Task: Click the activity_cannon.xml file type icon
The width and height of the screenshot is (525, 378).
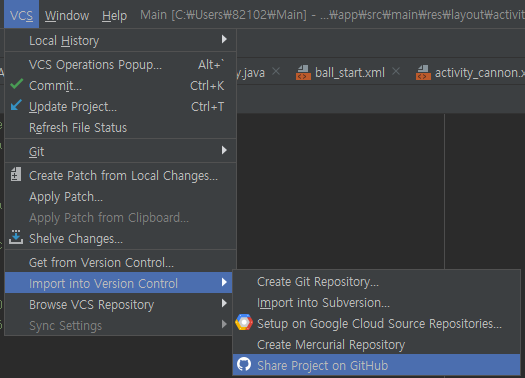Action: (x=423, y=73)
